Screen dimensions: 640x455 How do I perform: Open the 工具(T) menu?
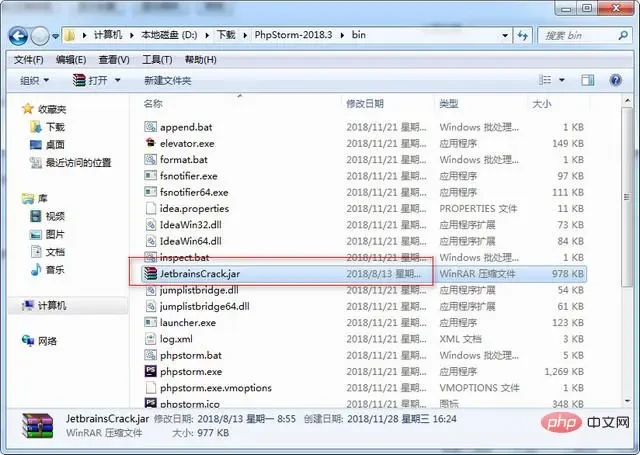(x=159, y=59)
